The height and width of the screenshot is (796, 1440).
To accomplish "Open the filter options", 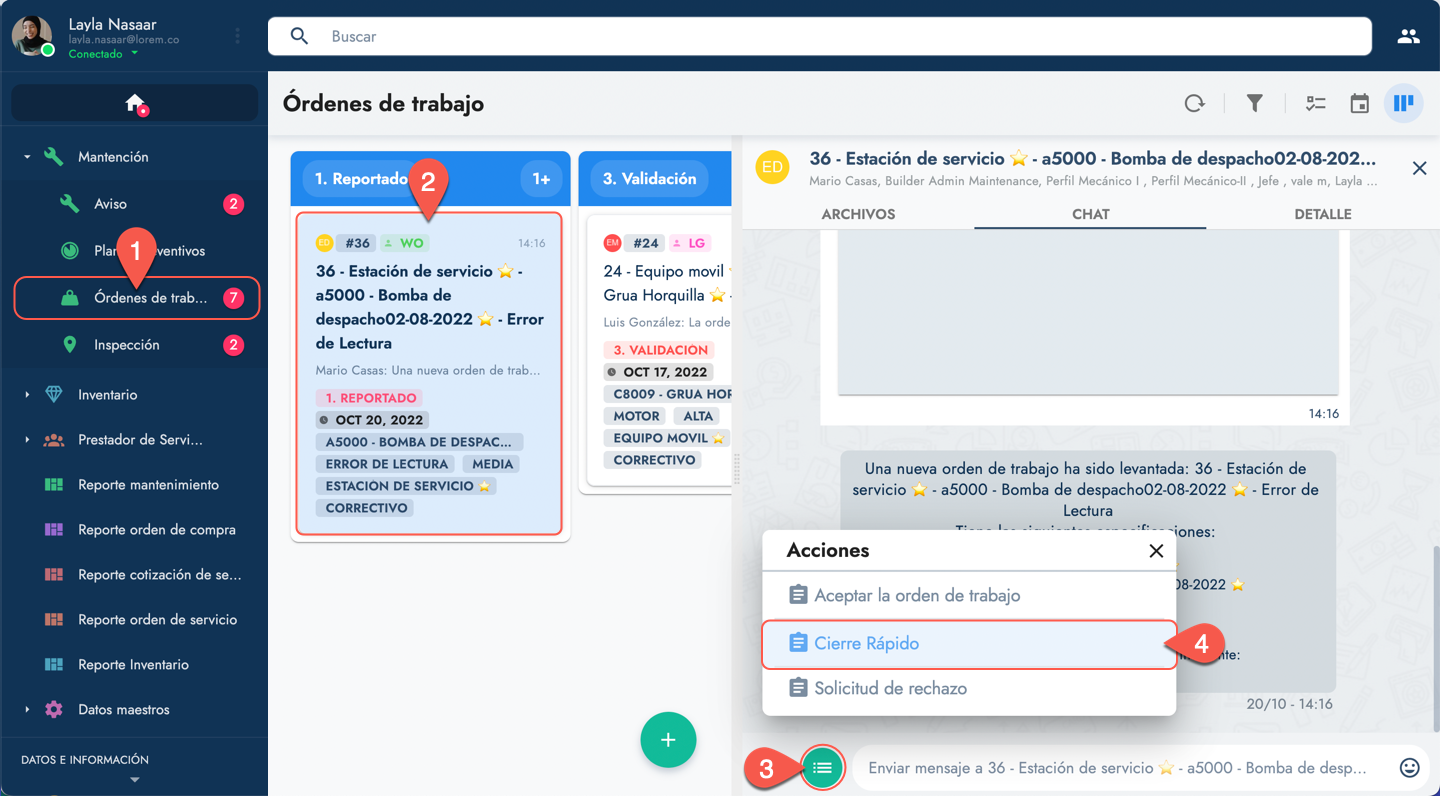I will click(1254, 103).
